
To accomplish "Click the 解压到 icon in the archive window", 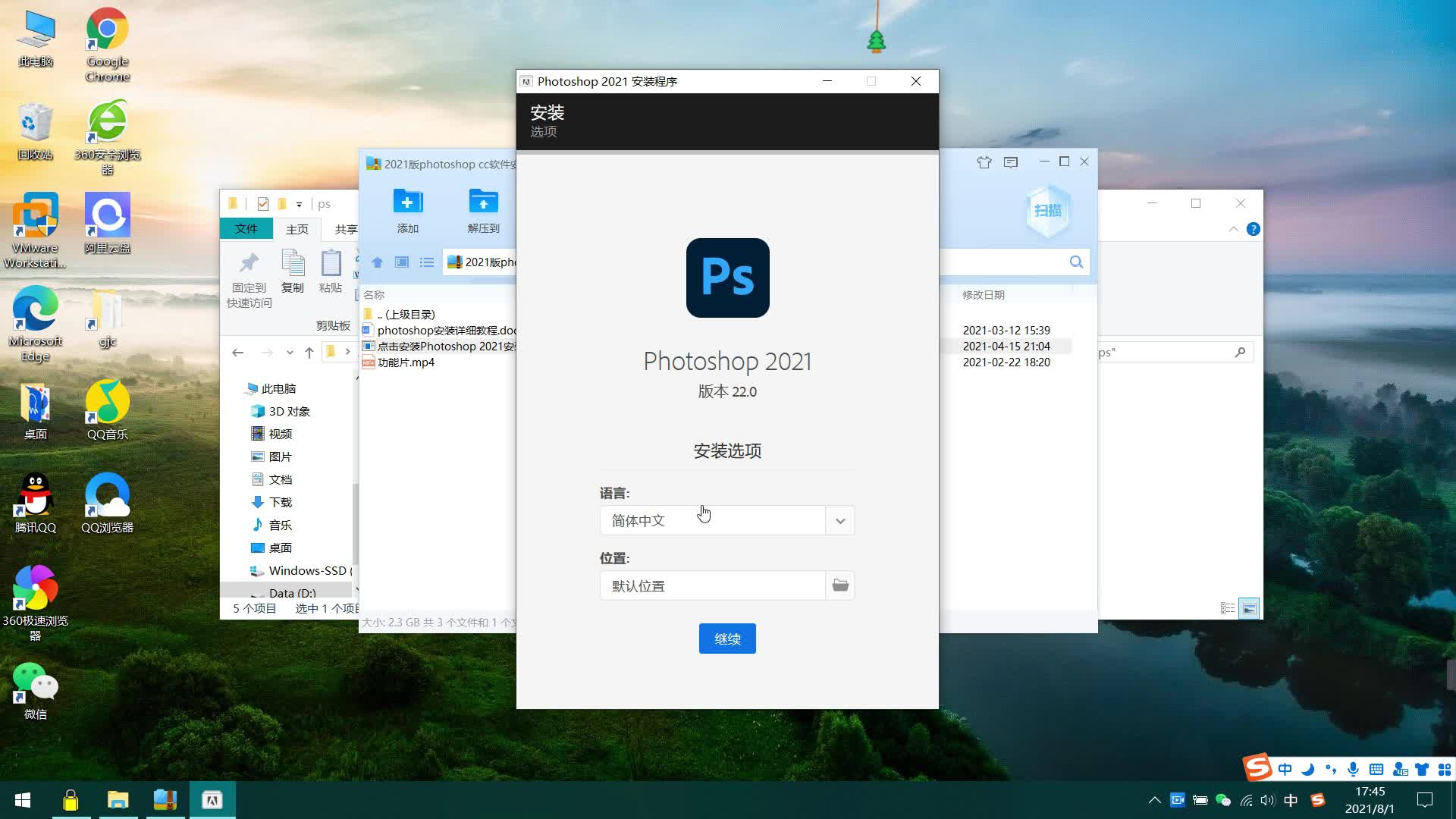I will coord(483,211).
